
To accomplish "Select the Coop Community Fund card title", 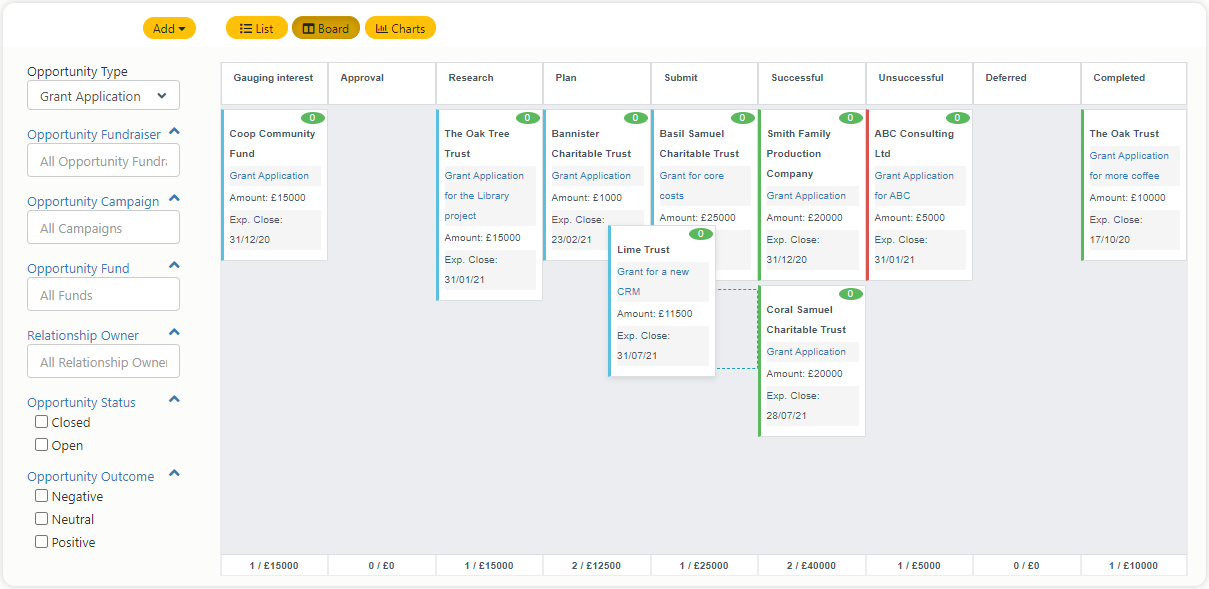I will (x=272, y=144).
